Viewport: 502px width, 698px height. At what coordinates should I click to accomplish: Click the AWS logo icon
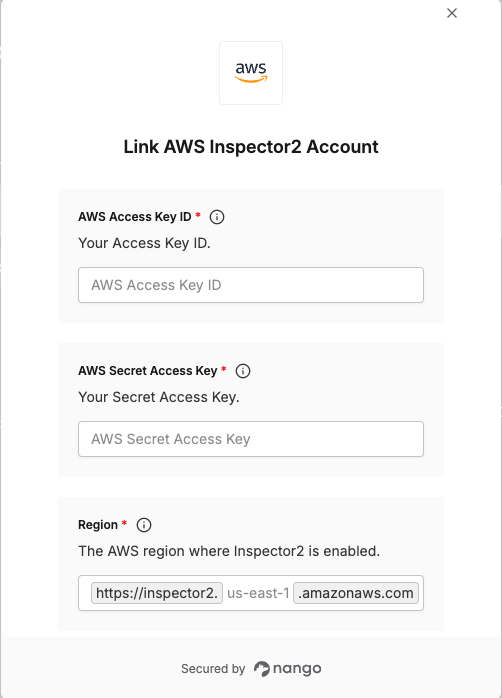click(251, 73)
